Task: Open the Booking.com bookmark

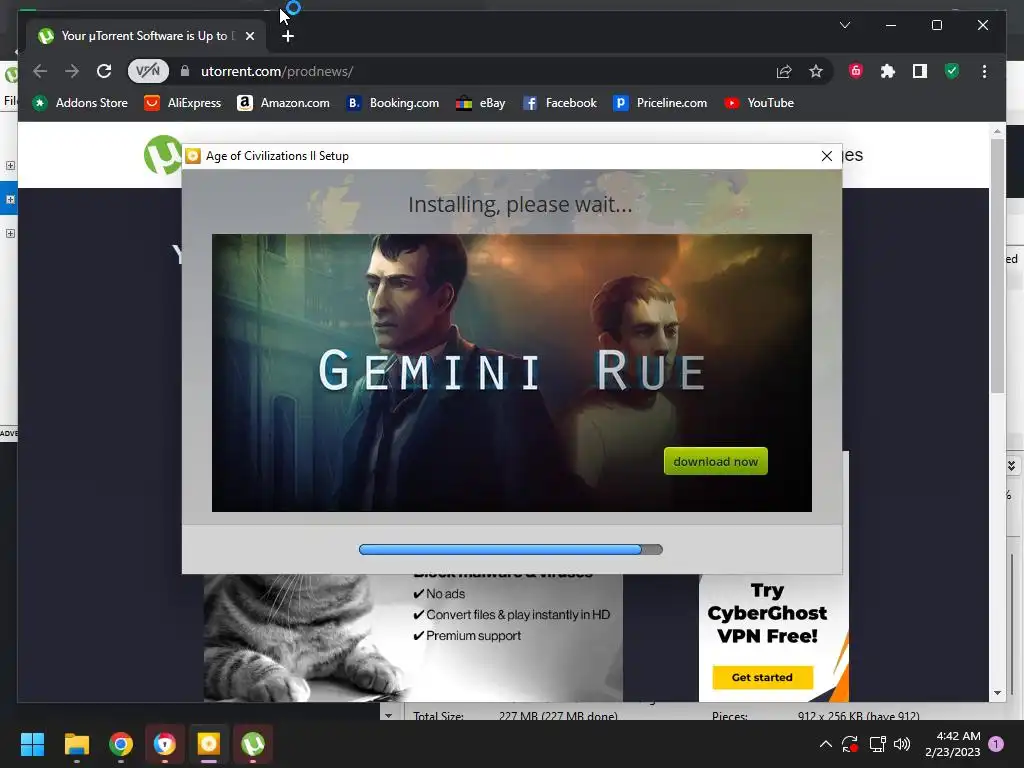Action: 392,103
